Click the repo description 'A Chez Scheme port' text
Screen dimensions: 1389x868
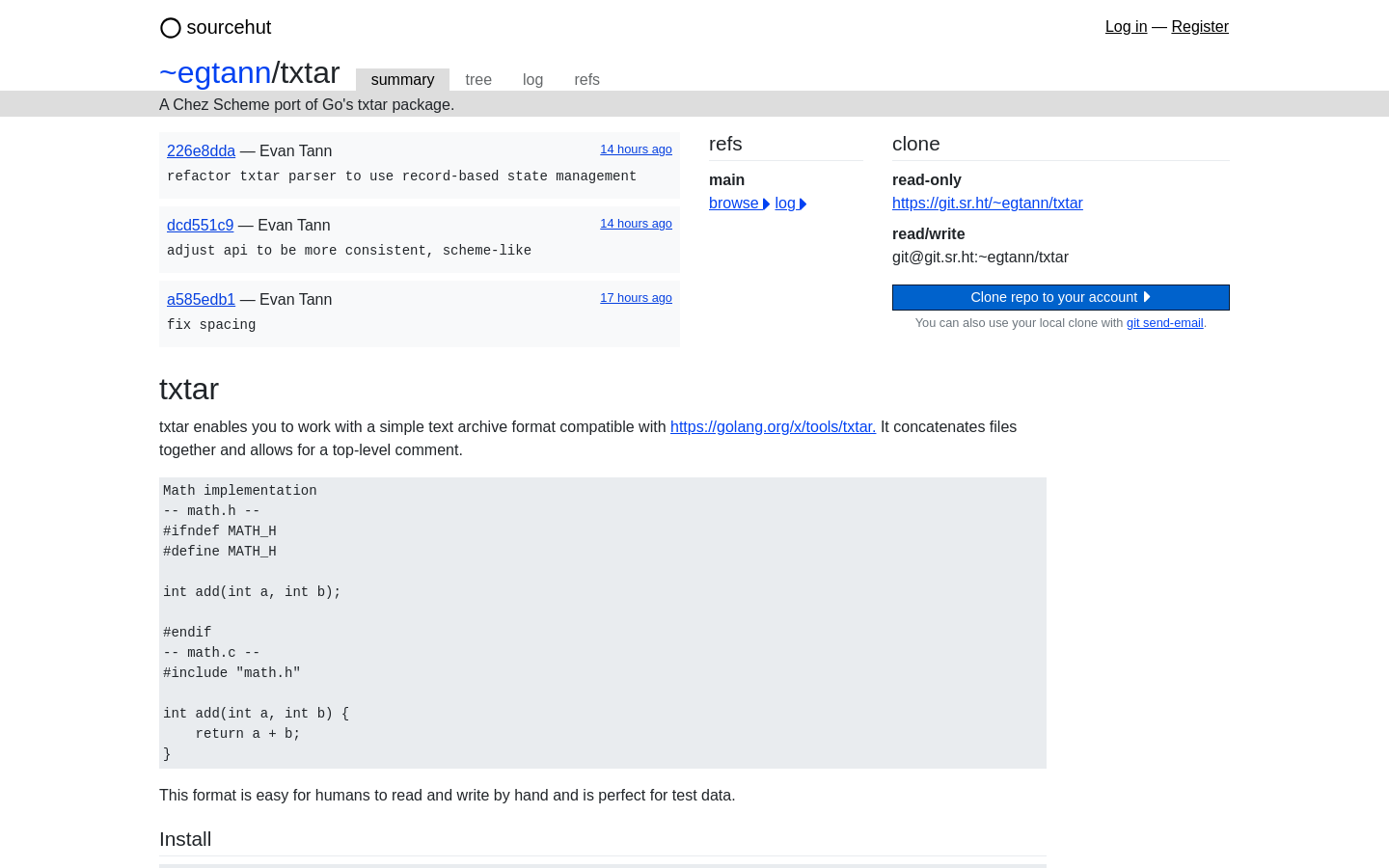tap(307, 104)
